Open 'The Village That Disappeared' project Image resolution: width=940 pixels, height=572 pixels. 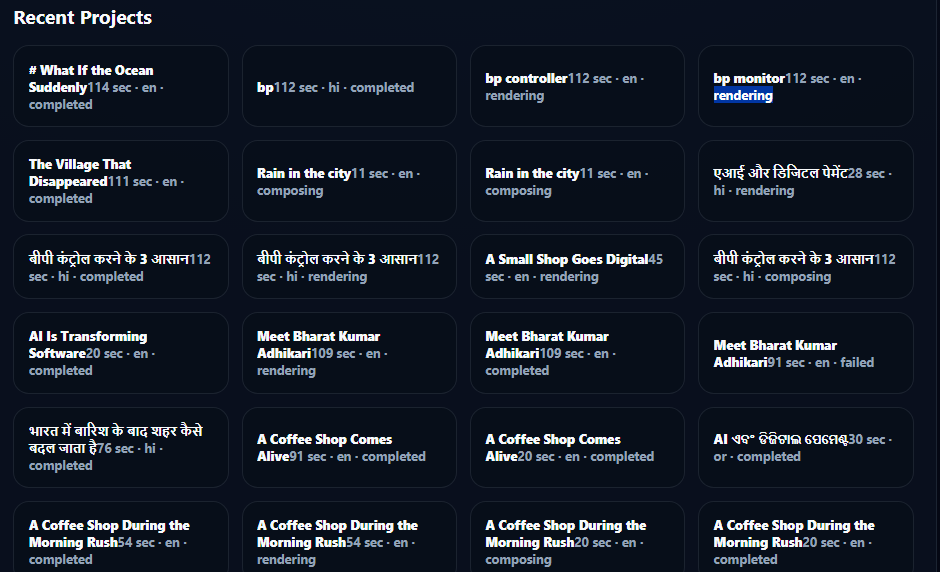(x=120, y=181)
